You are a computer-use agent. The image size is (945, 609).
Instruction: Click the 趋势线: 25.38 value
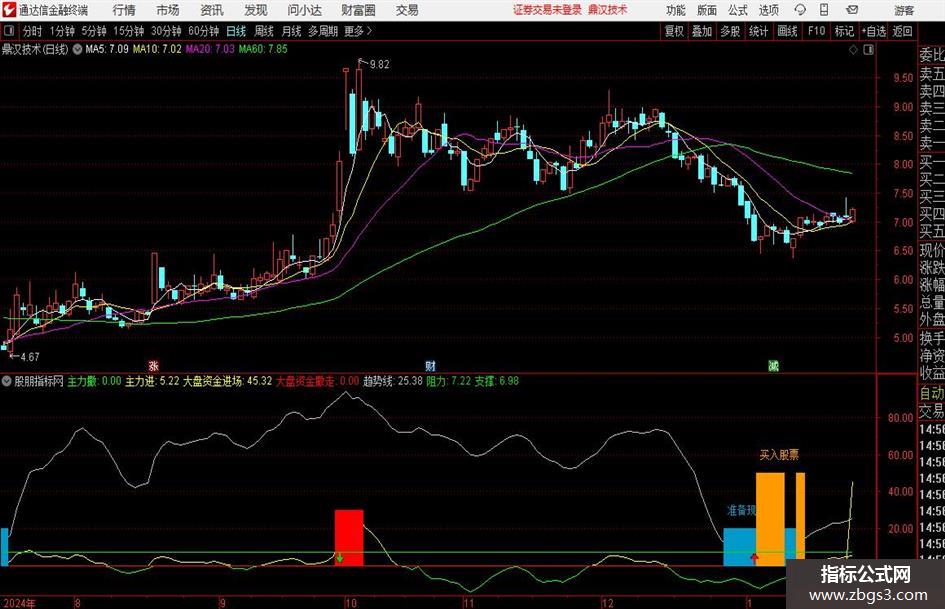point(392,381)
